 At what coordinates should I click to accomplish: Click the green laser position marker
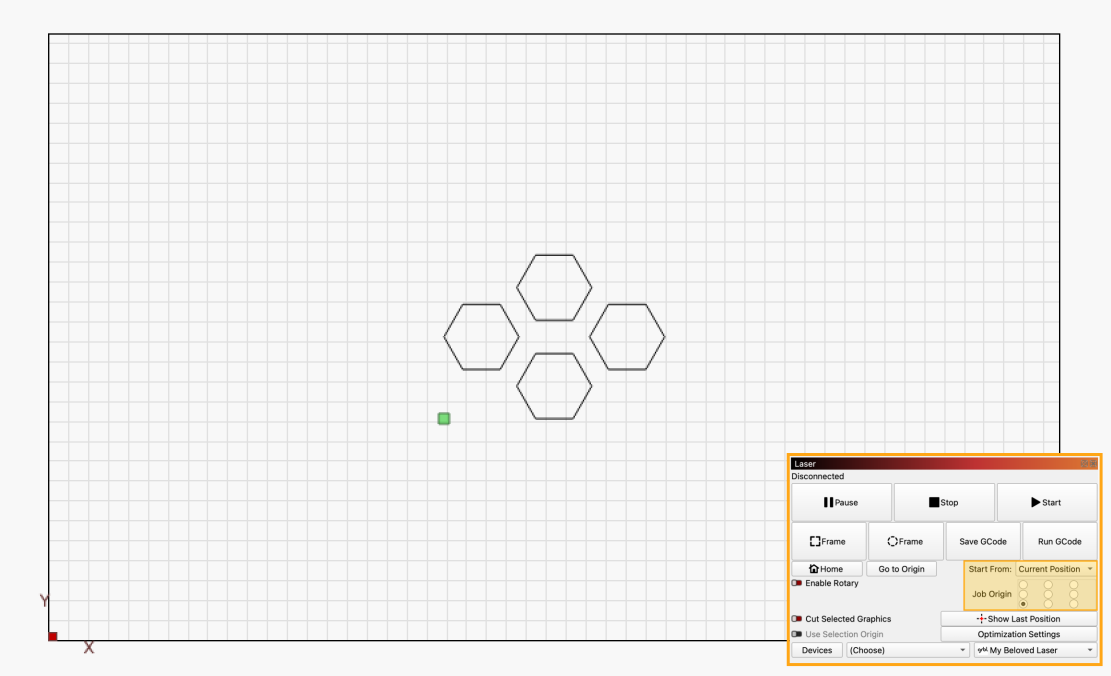[x=444, y=418]
